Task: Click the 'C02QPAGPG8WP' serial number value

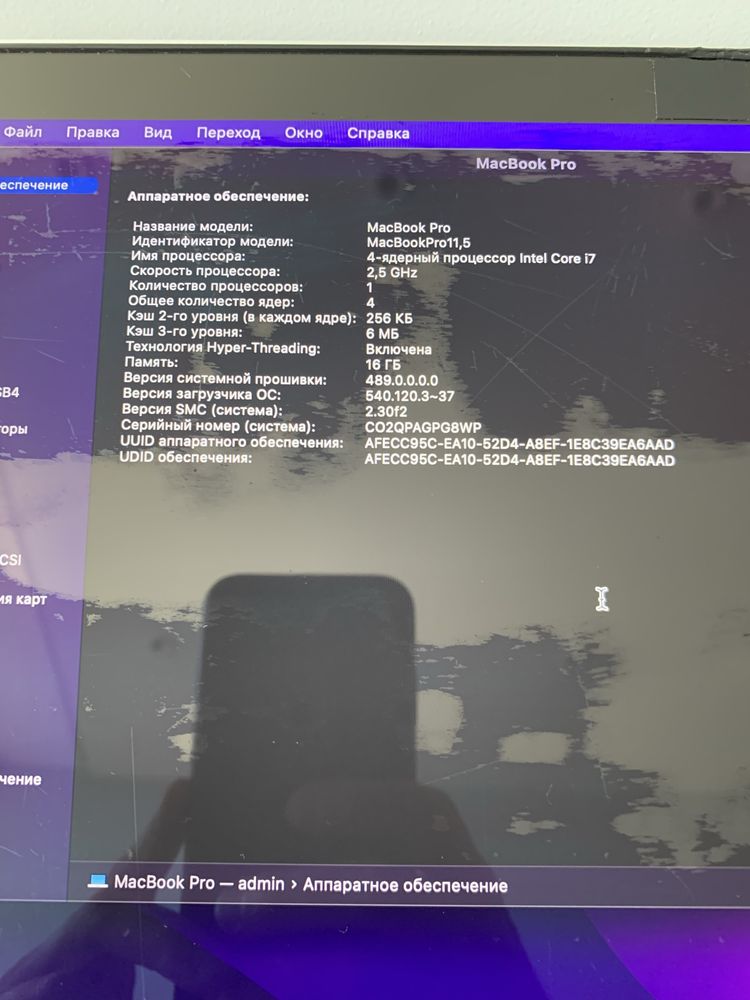Action: 423,427
